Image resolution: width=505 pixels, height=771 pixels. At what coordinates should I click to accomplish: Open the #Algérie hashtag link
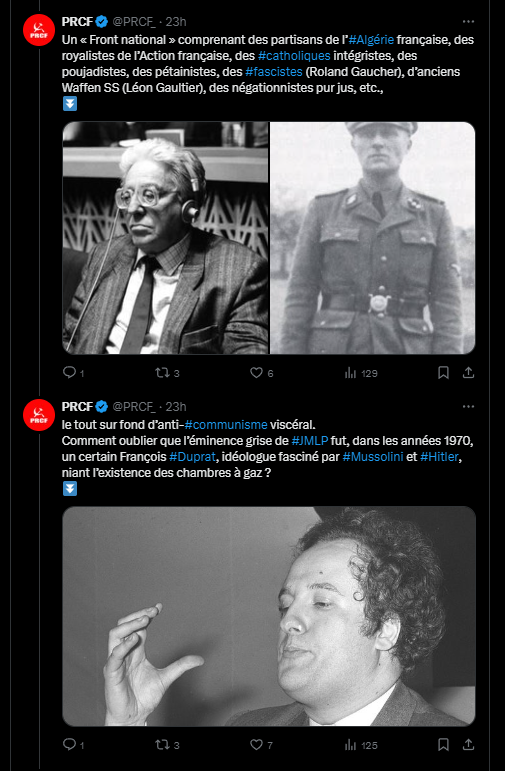(x=371, y=39)
